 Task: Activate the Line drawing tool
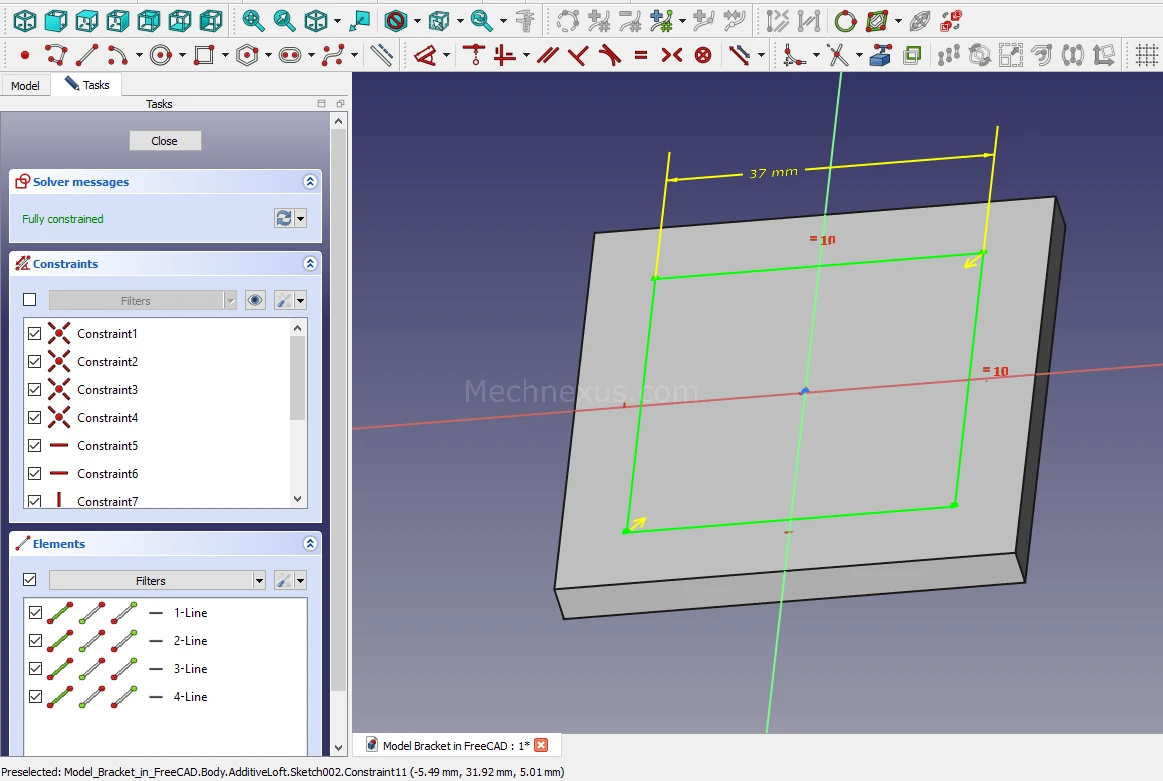pyautogui.click(x=88, y=55)
